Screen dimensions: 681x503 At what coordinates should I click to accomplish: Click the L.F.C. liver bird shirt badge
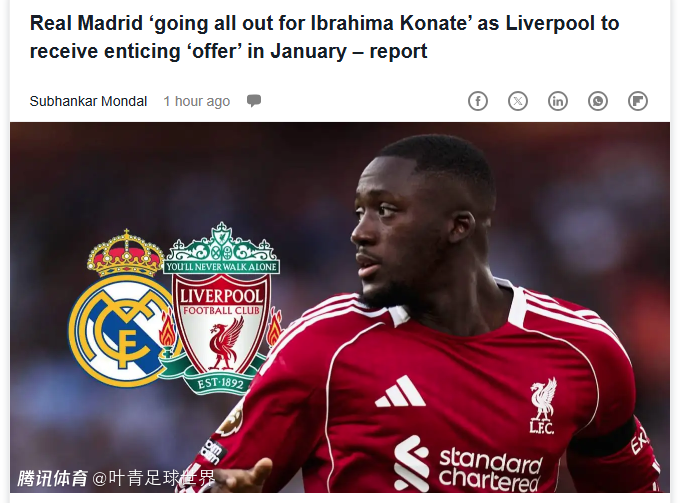click(x=542, y=406)
